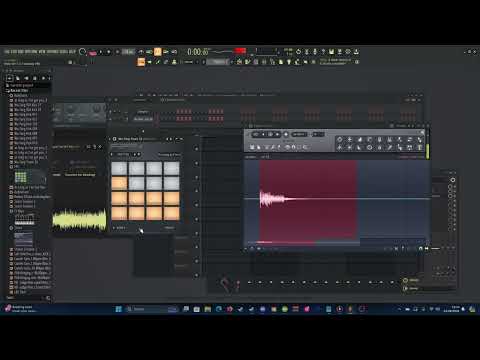Toggle the orange highlighted button beside tempo
This screenshot has width=480, height=360.
pyautogui.click(x=158, y=52)
